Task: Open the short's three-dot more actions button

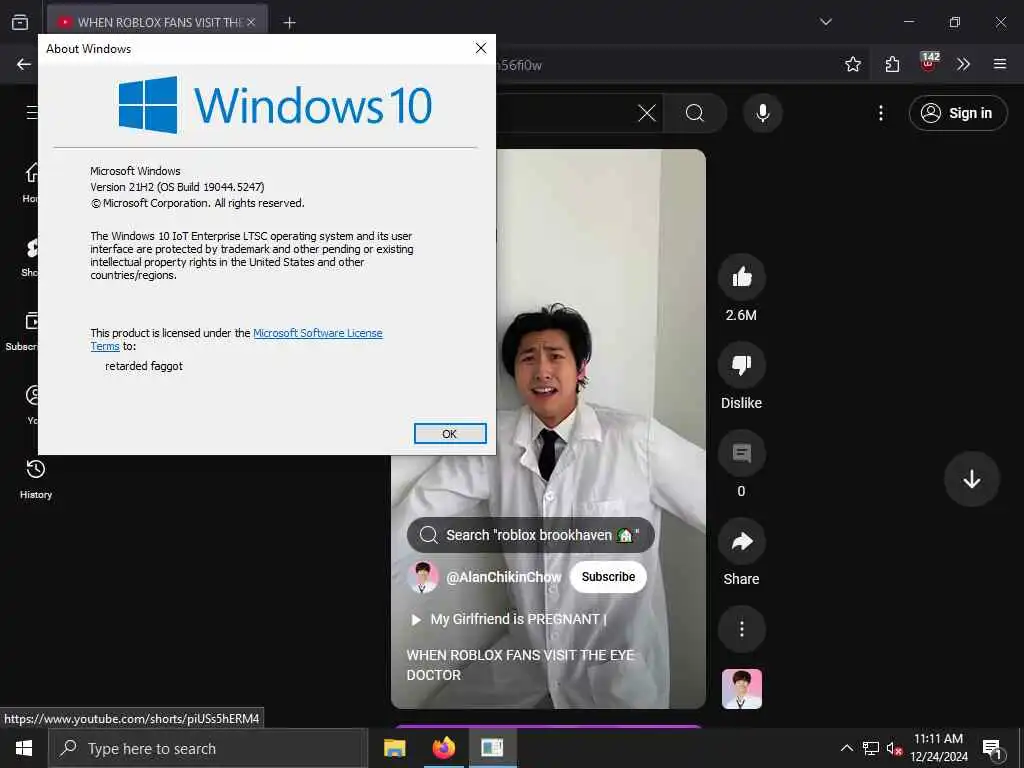Action: pyautogui.click(x=741, y=630)
